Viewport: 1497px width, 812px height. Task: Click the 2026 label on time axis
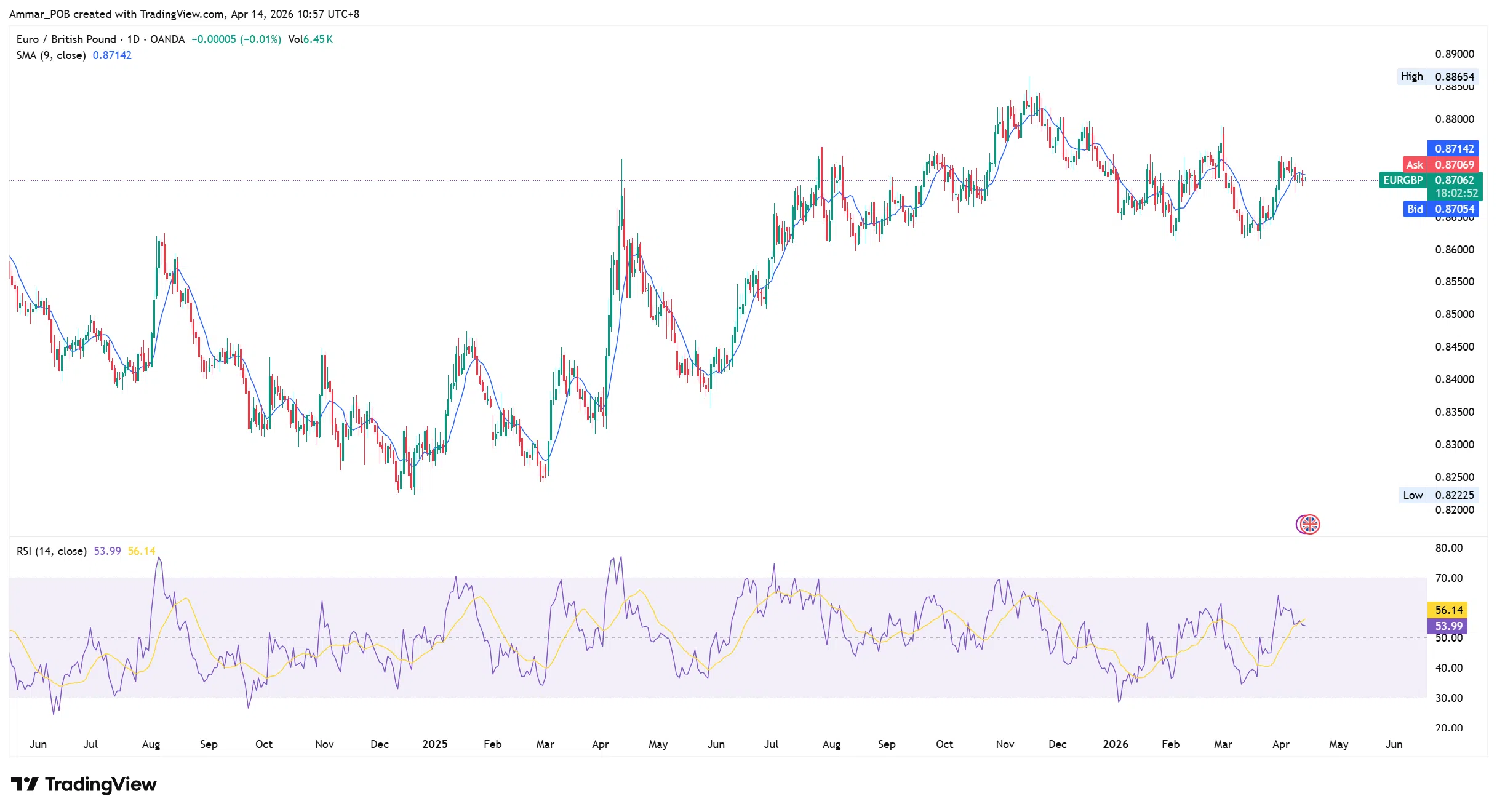1115,744
